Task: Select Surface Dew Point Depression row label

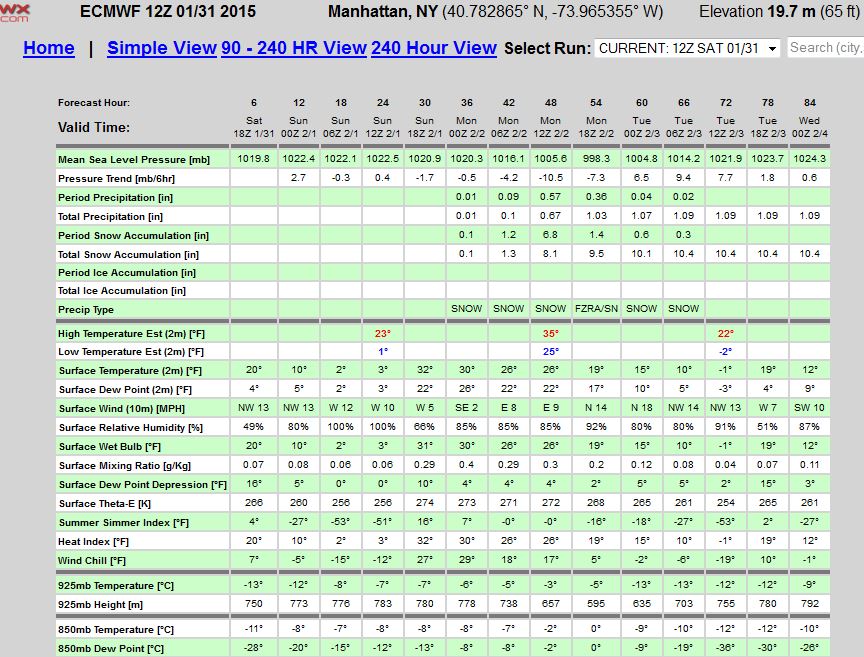Action: pyautogui.click(x=143, y=485)
